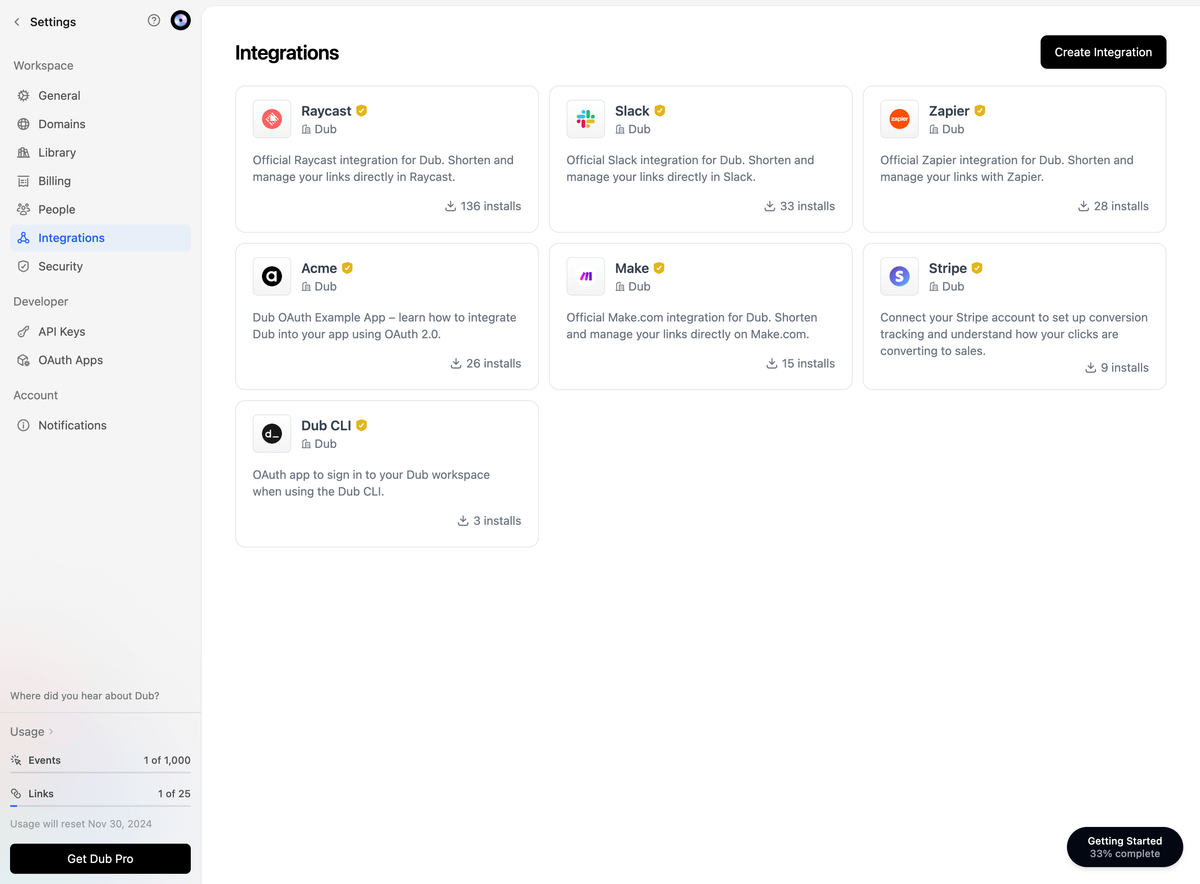
Task: Click the Stripe logo icon
Action: coord(899,277)
